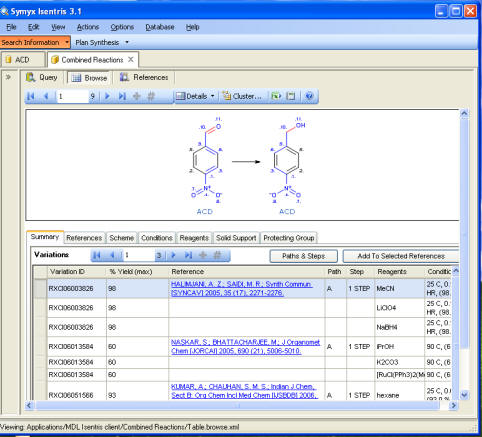482x437 pixels.
Task: Click the Paths & Steps button
Action: pyautogui.click(x=303, y=256)
